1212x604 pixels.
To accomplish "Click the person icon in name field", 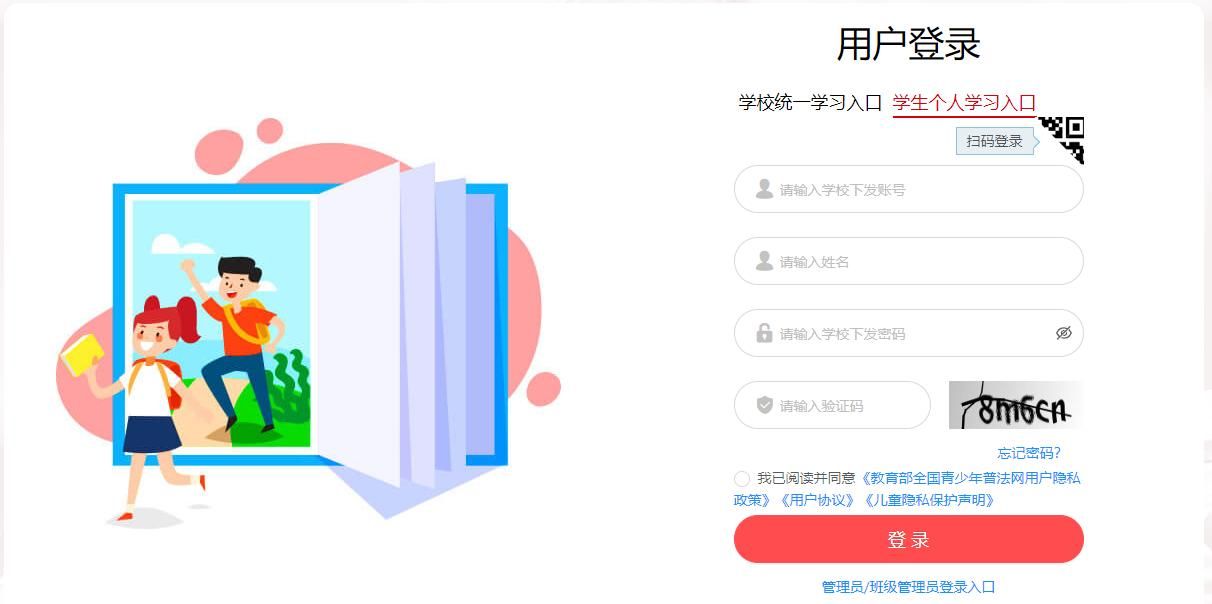I will (764, 261).
